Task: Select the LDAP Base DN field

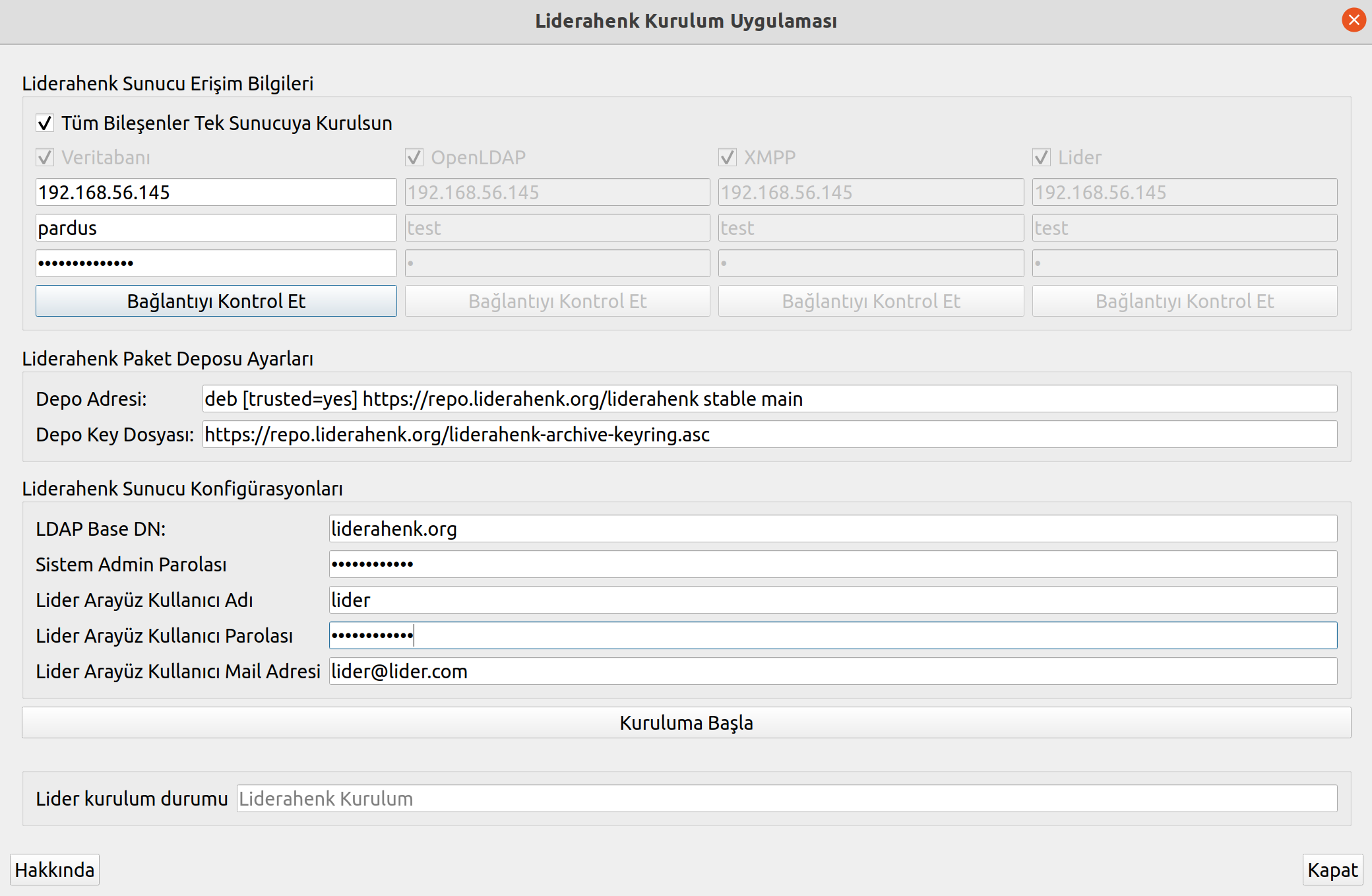Action: [x=832, y=528]
